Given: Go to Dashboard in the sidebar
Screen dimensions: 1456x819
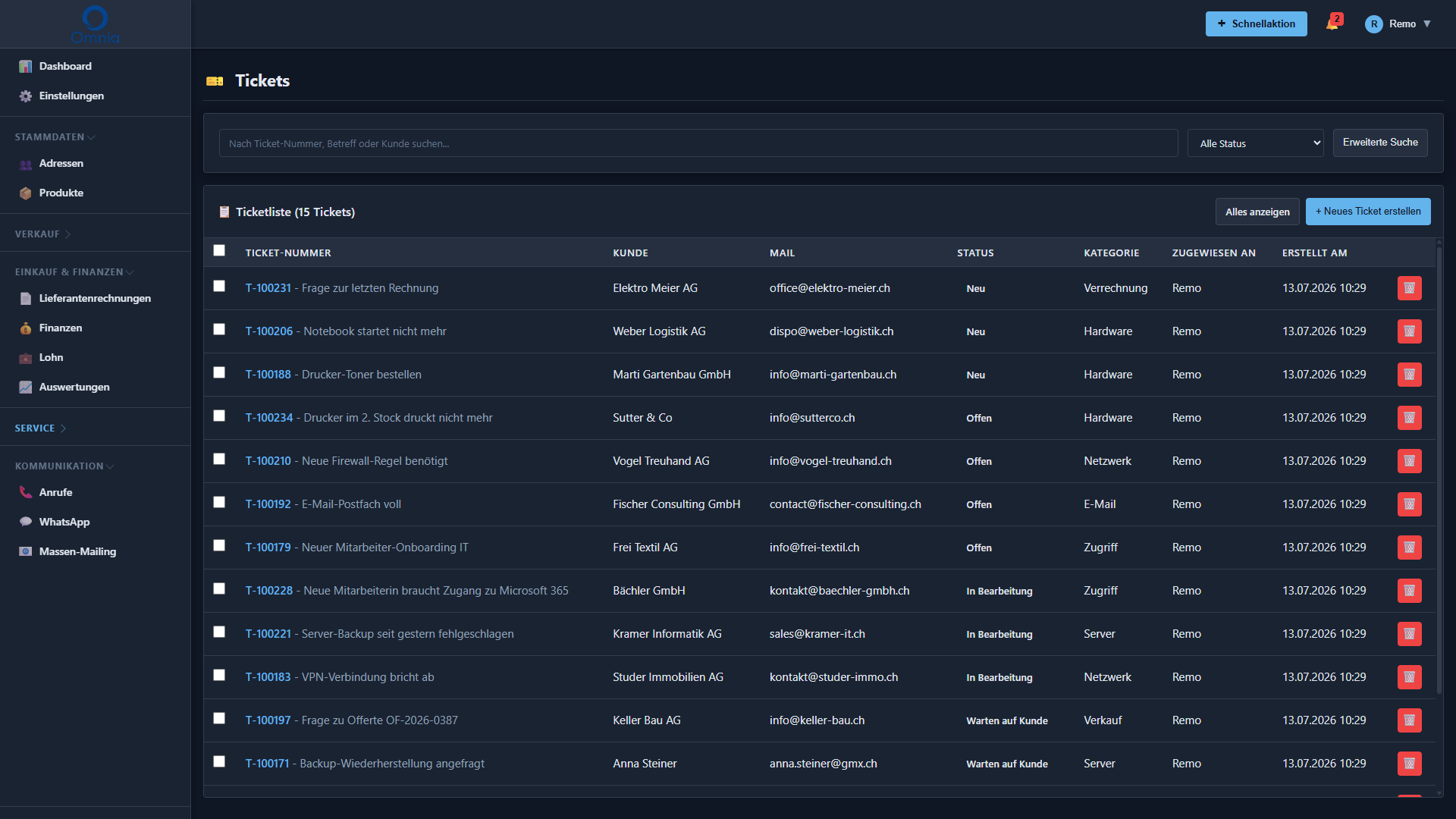Looking at the screenshot, I should click(65, 66).
